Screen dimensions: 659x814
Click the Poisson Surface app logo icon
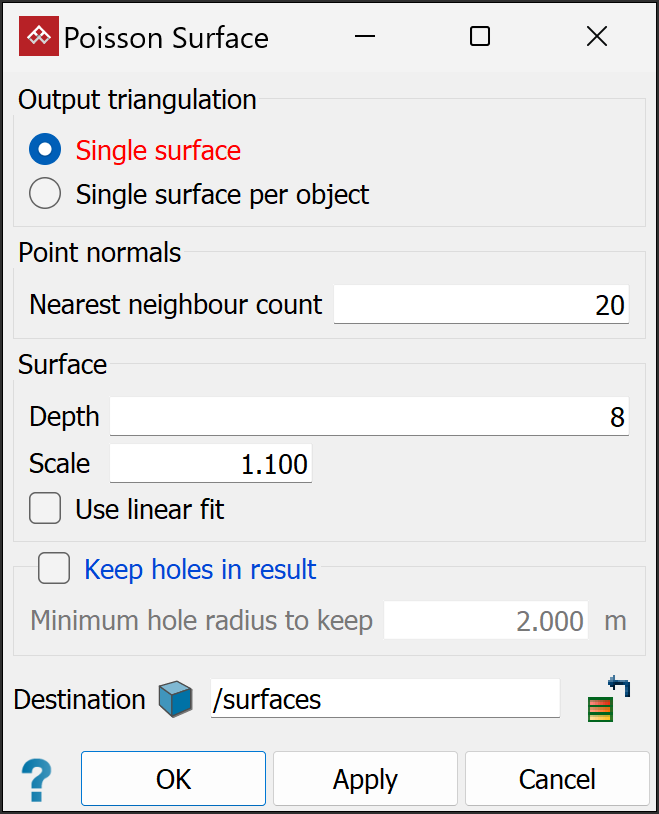coord(40,37)
